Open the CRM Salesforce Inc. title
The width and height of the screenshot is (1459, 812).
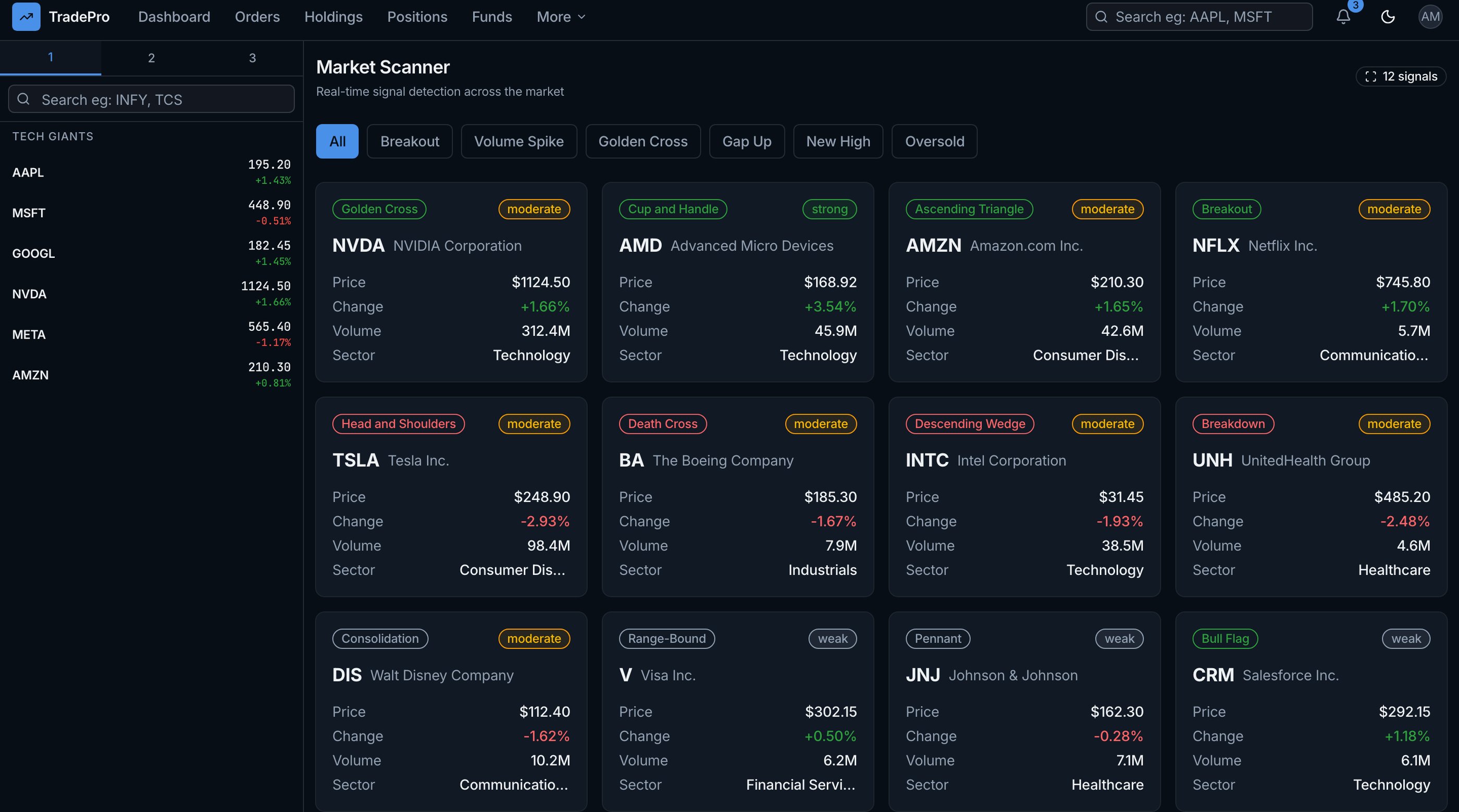tap(1266, 674)
